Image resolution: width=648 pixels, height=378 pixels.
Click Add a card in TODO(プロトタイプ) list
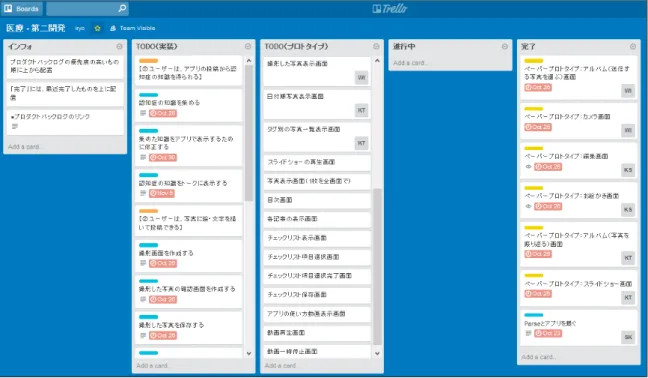(283, 366)
